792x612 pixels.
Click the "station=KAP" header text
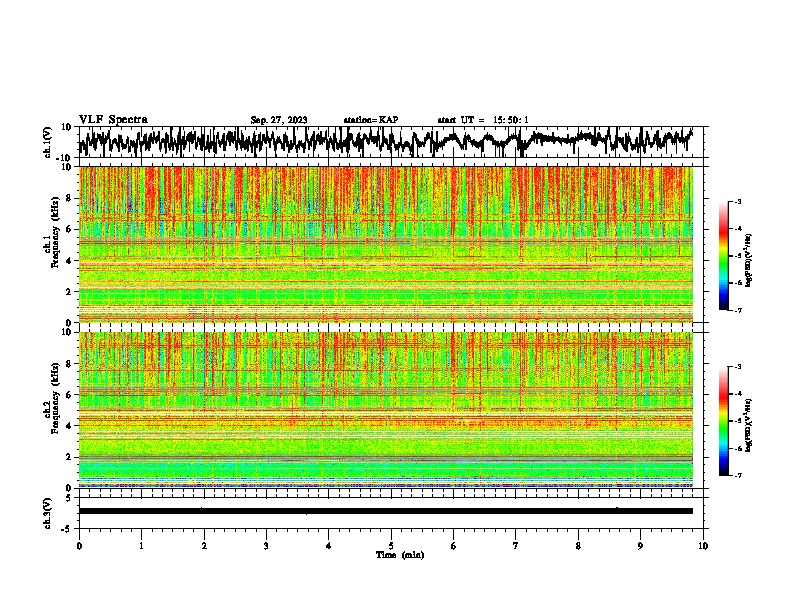(371, 120)
